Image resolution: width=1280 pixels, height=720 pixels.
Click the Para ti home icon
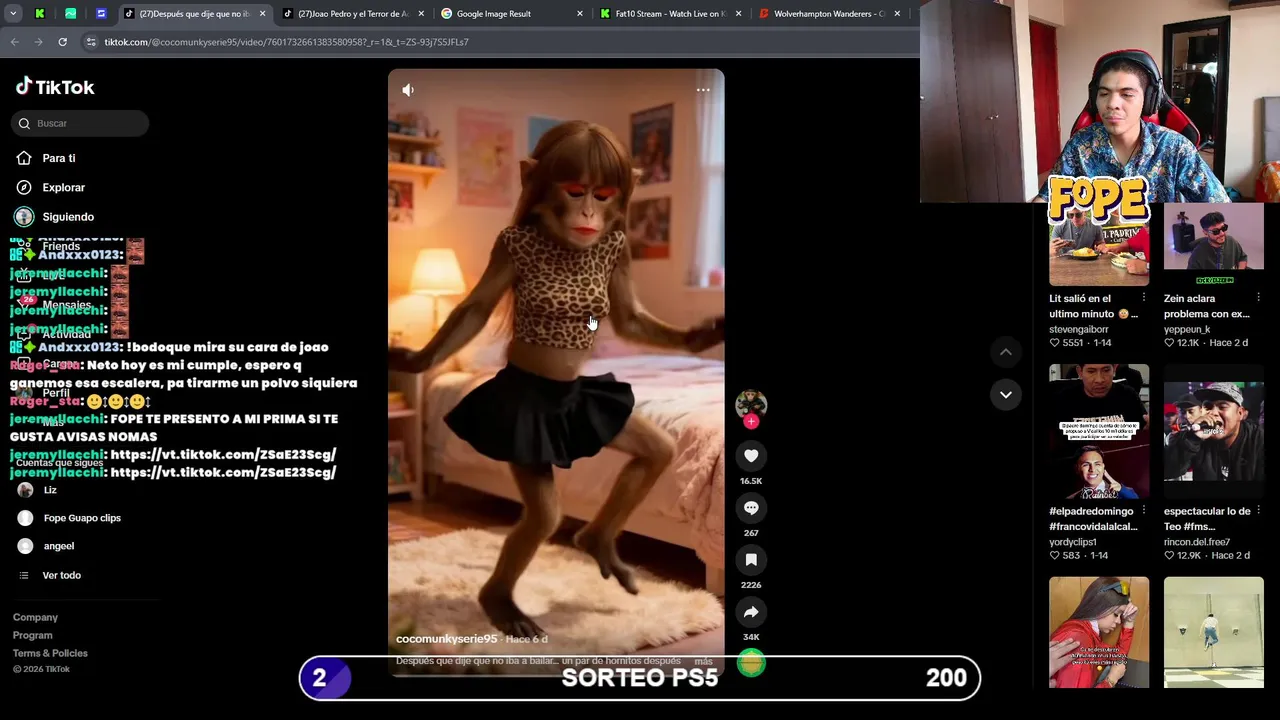pyautogui.click(x=24, y=158)
